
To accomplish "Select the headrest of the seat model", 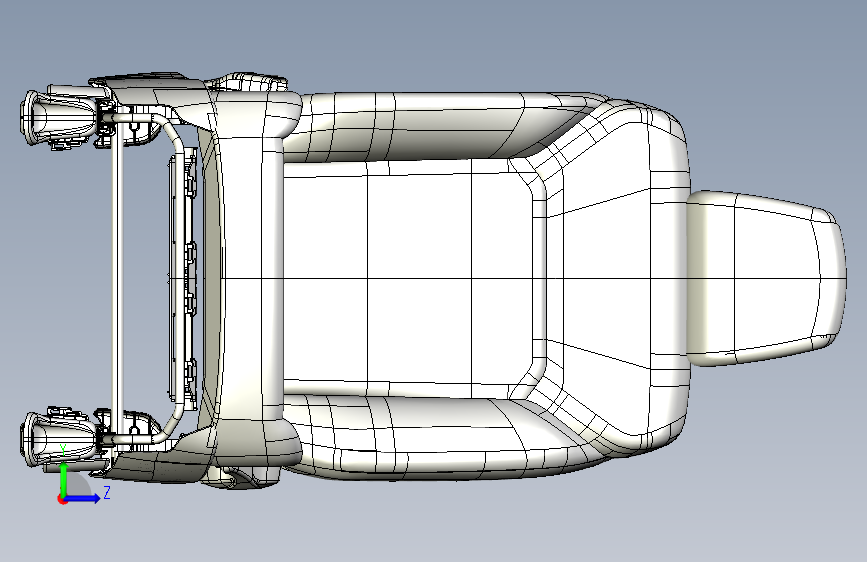I will point(766,278).
